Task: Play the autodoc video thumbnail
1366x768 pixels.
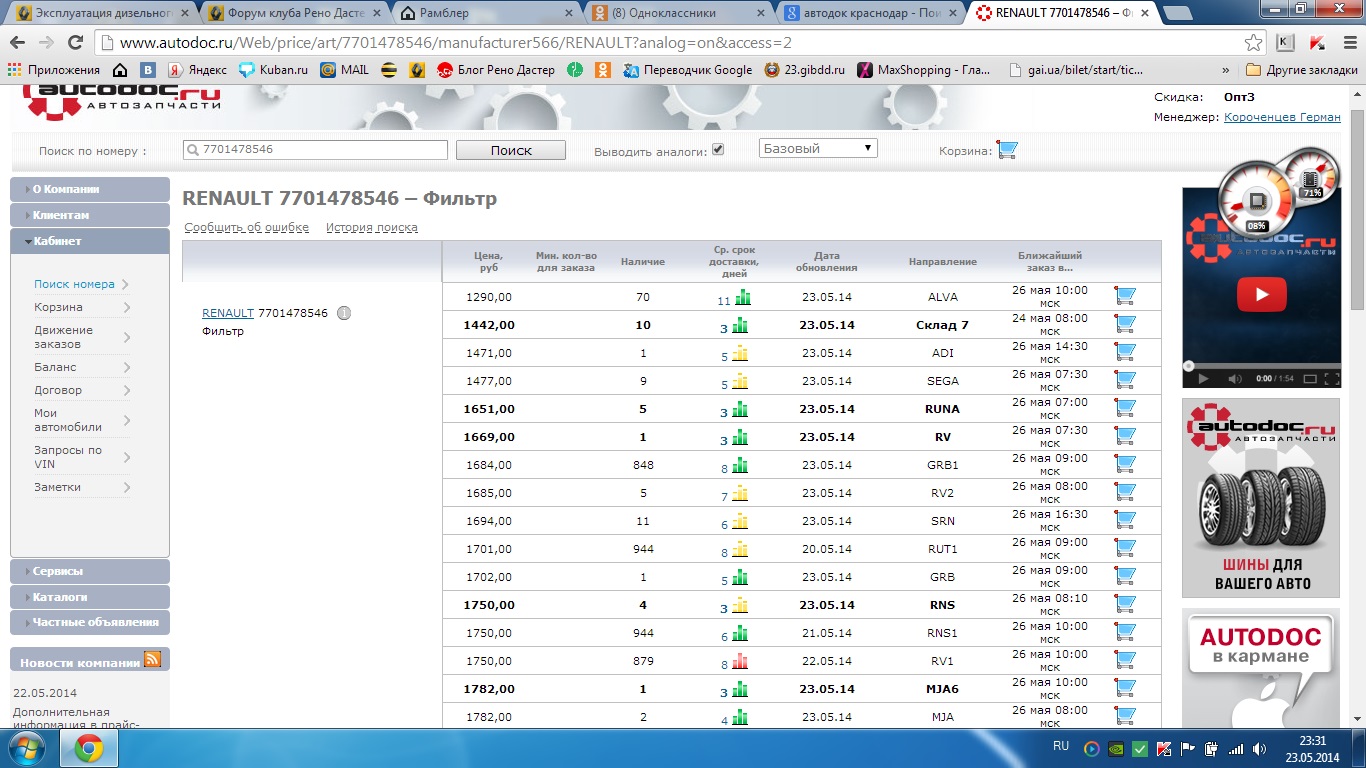Action: coord(1261,294)
